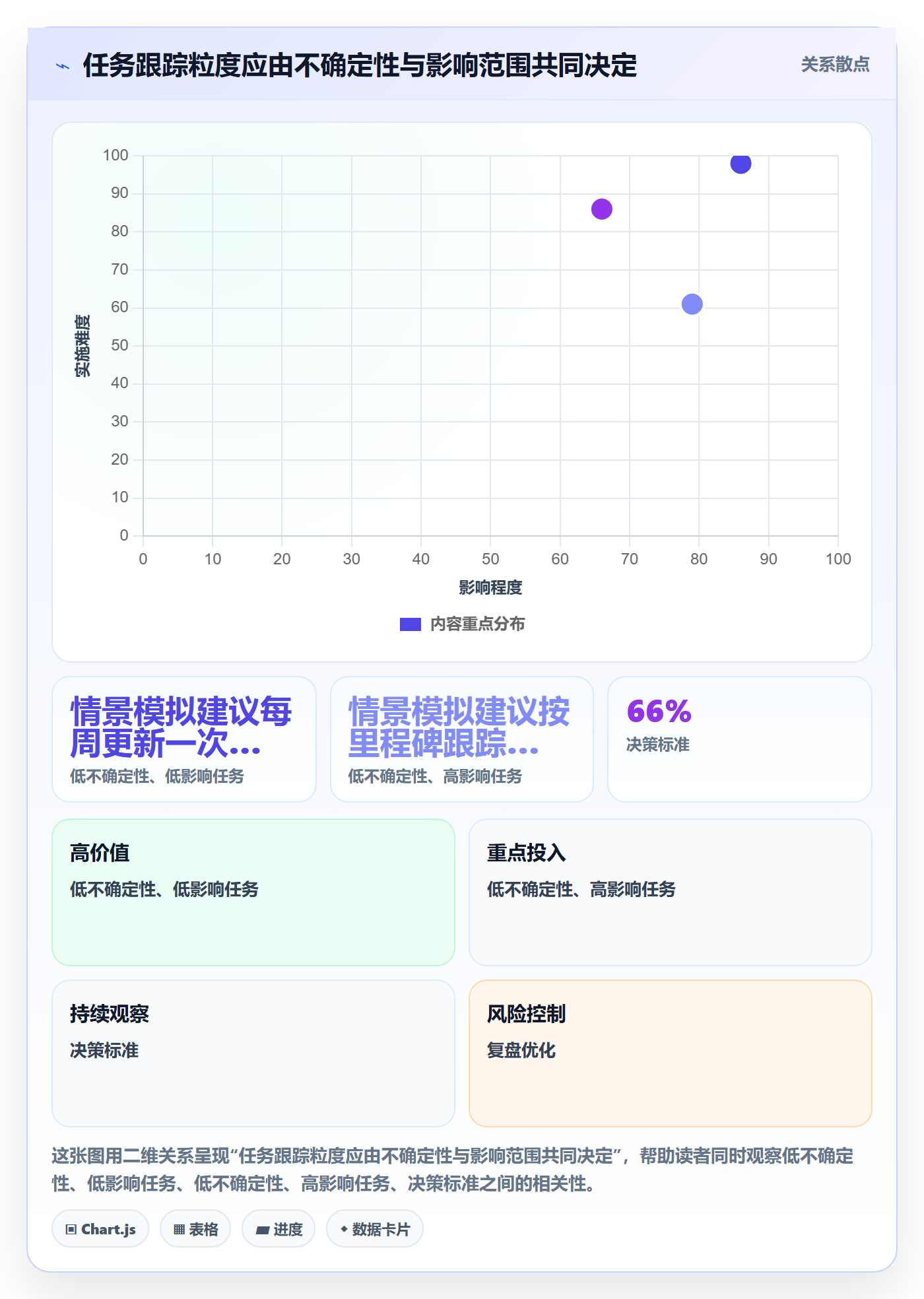Select the 重点投入 quadrant card
The image size is (924, 1299).
671,892
